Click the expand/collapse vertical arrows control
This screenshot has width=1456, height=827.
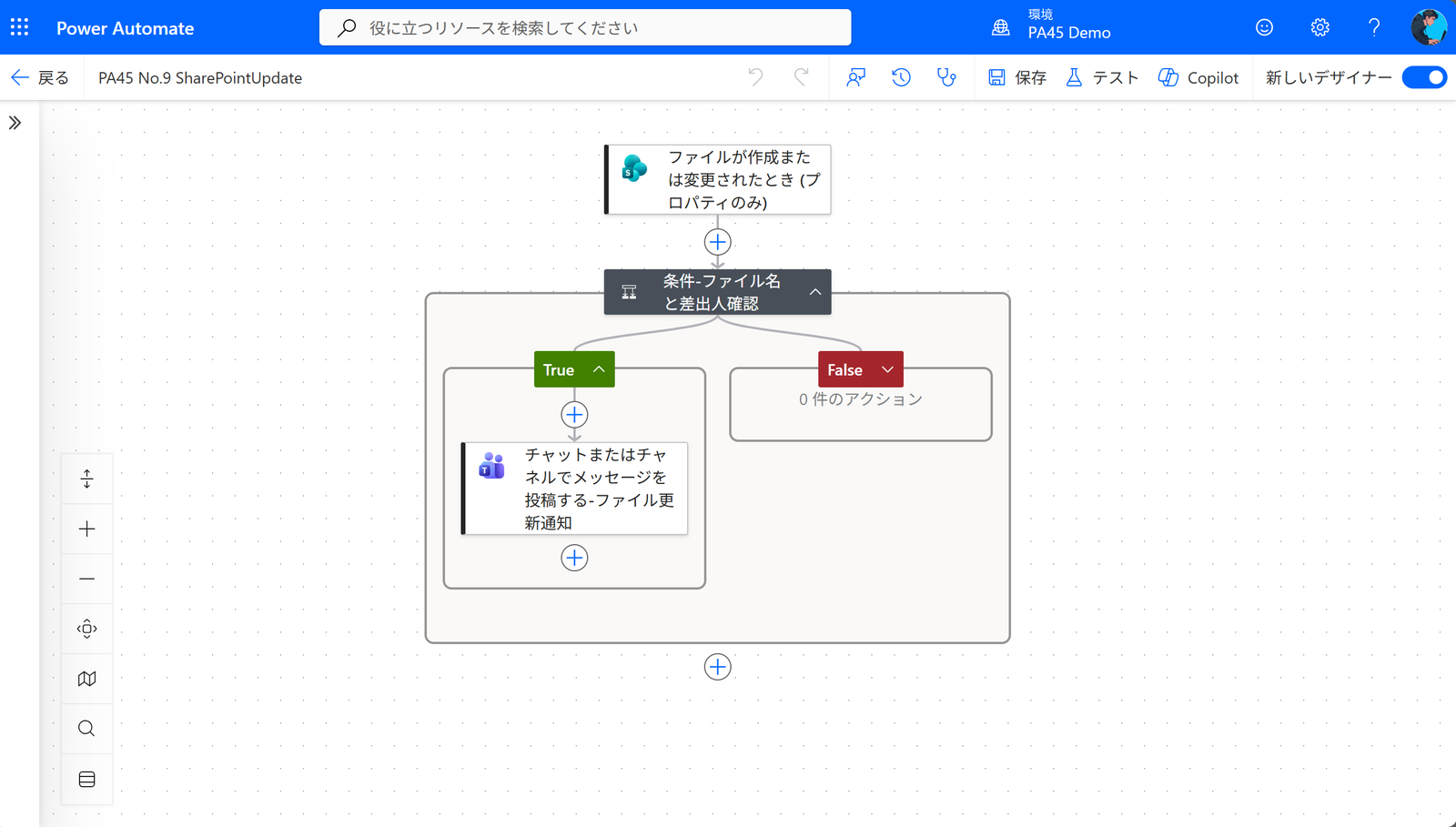click(x=86, y=479)
